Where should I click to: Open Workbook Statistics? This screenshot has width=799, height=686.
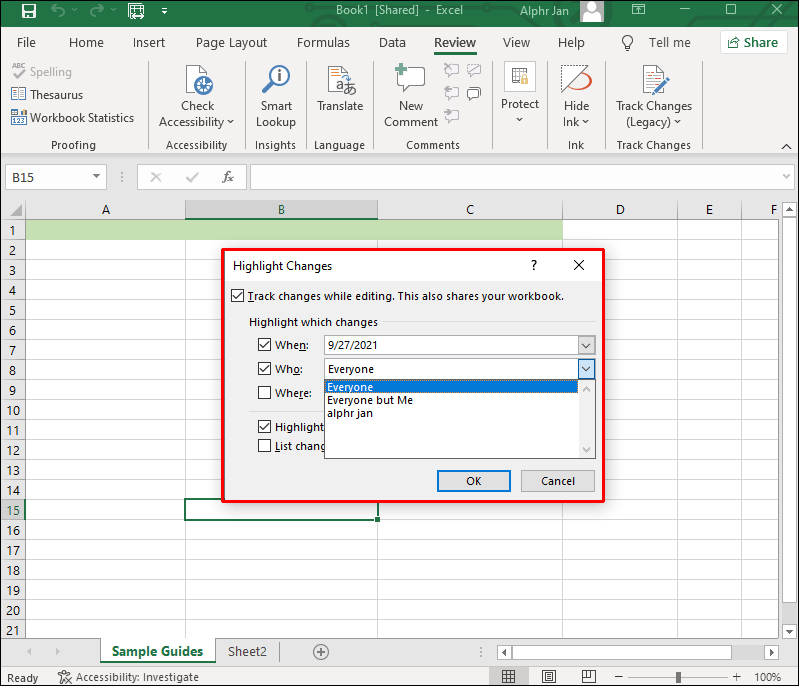(72, 118)
